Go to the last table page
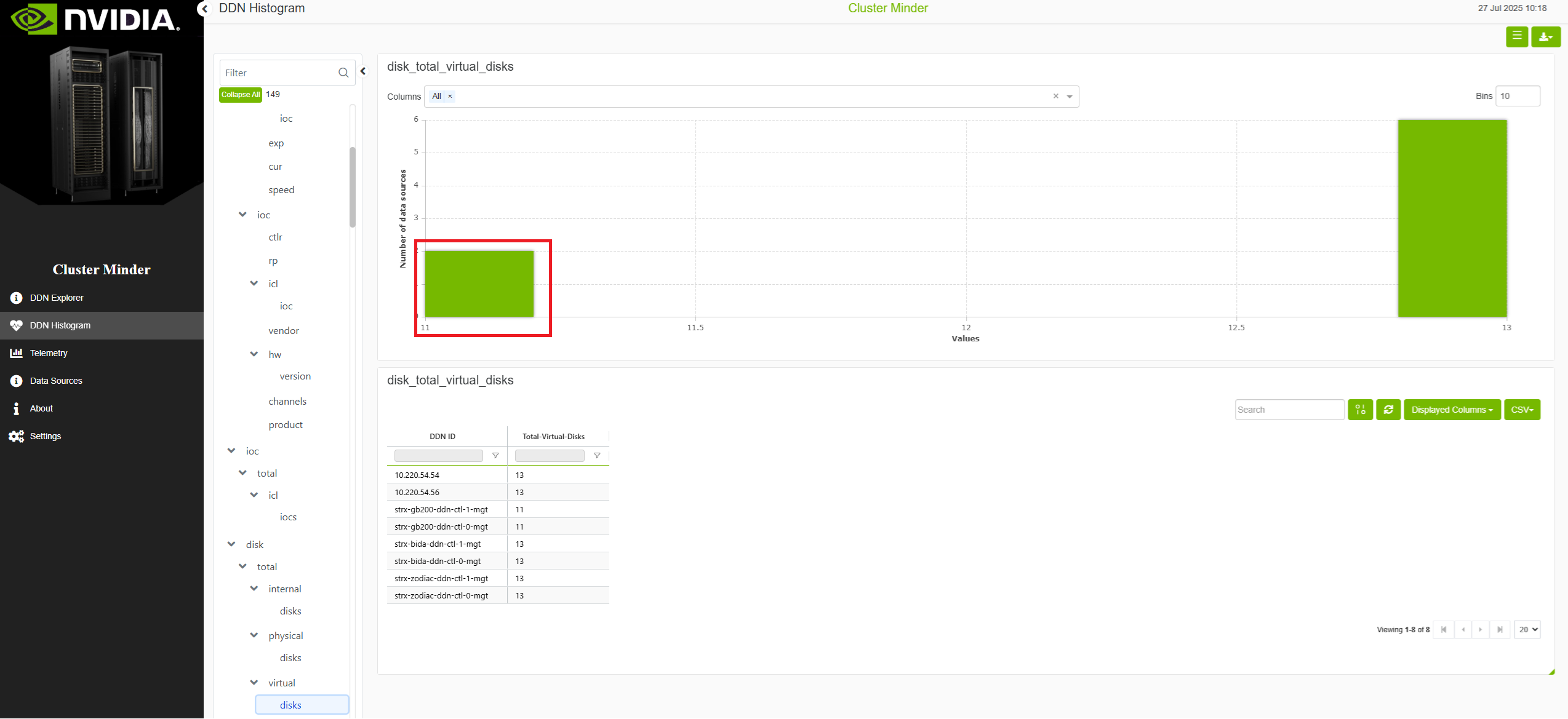The image size is (1568, 719). point(1500,630)
